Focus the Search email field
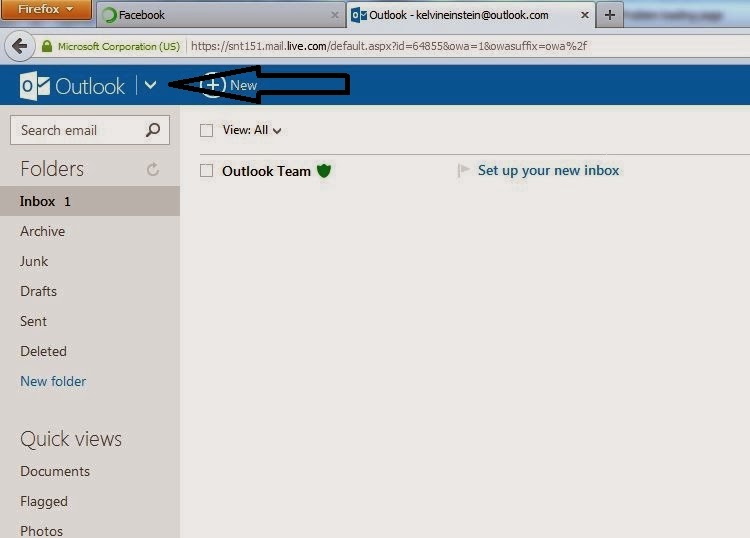750x538 pixels. tap(90, 130)
